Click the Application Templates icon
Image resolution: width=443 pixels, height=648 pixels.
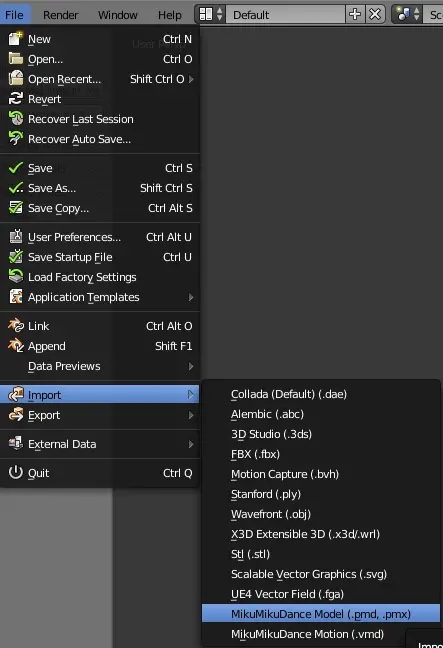point(16,297)
